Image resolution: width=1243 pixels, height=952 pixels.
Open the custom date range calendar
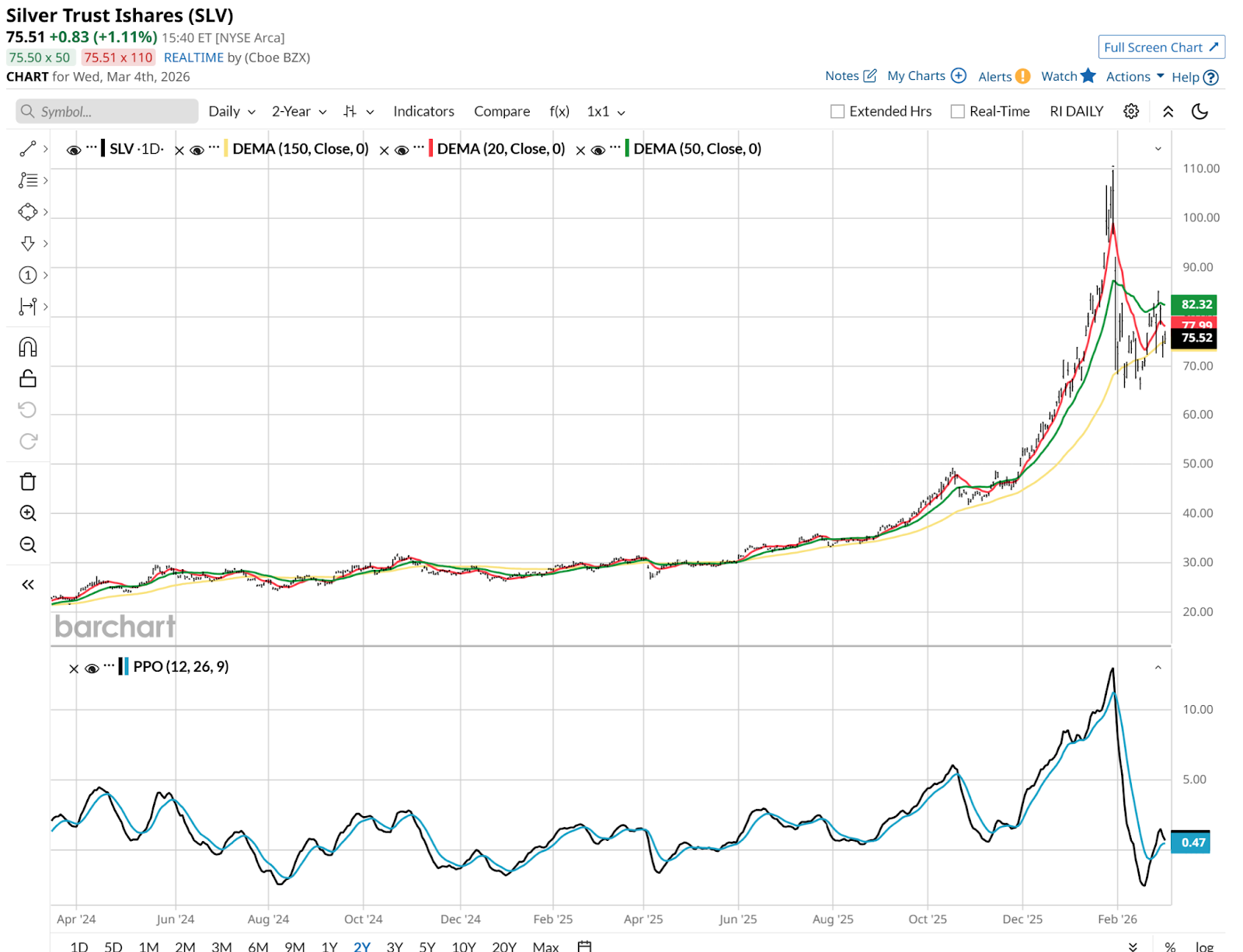pyautogui.click(x=585, y=946)
